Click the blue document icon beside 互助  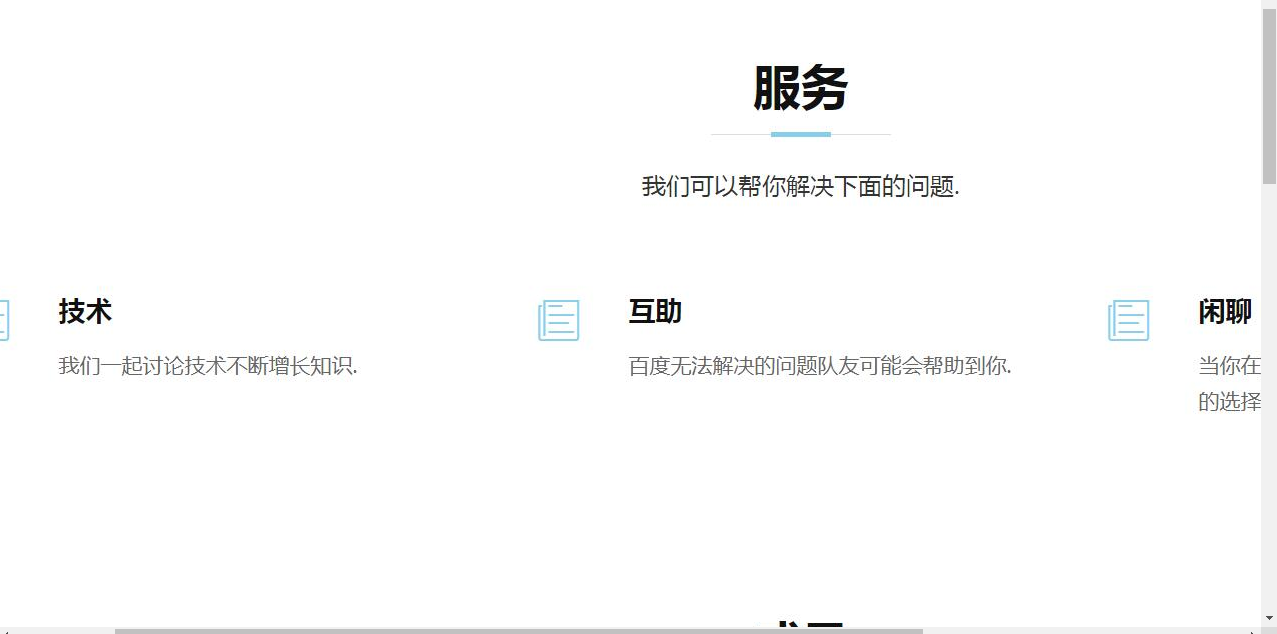coord(558,320)
